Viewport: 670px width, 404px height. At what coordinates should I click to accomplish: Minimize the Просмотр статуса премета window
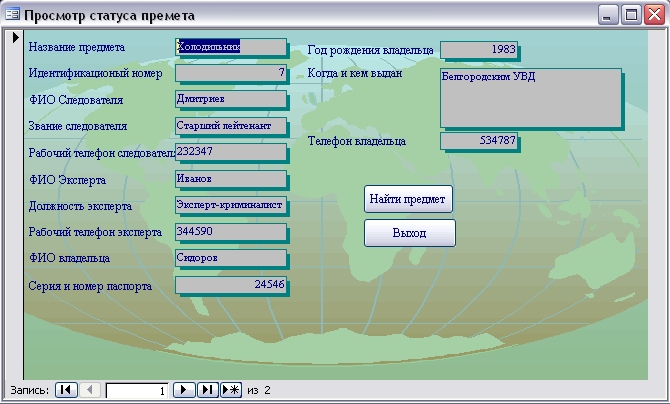608,15
